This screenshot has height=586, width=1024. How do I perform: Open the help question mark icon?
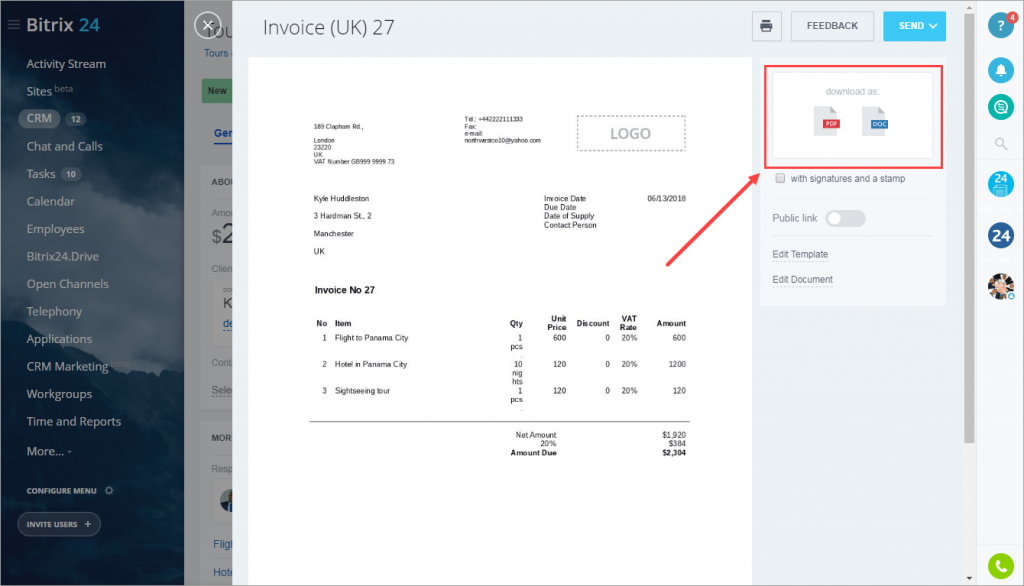tap(1000, 25)
